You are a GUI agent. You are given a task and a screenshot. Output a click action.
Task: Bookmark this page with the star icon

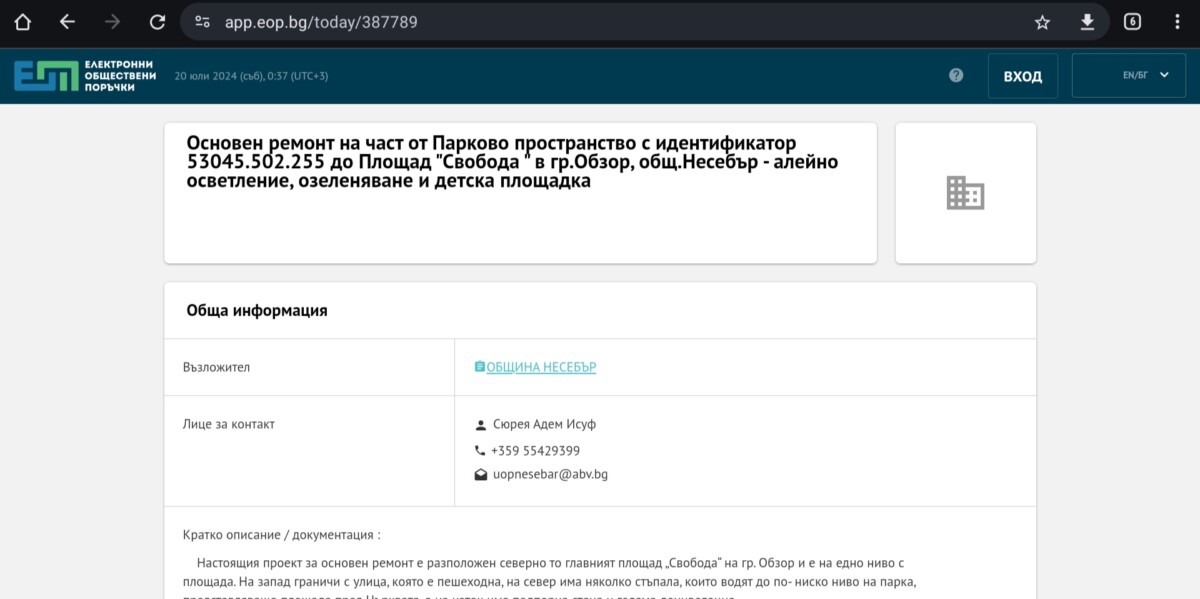(x=1042, y=22)
